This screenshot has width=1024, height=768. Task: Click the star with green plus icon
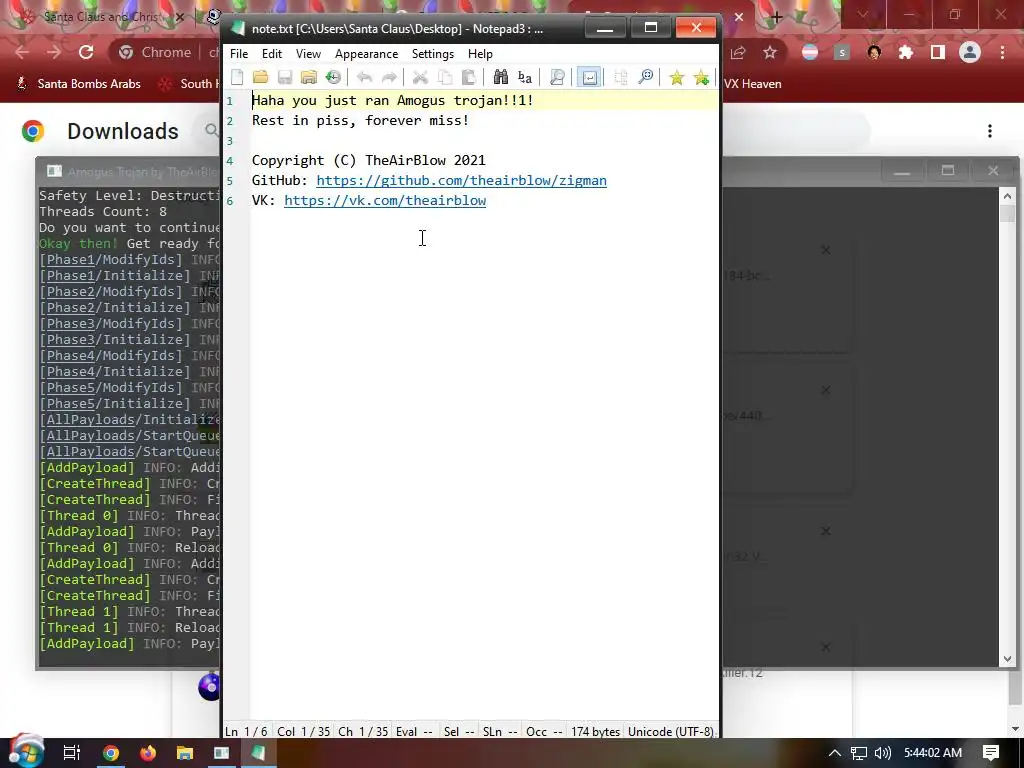click(x=701, y=77)
